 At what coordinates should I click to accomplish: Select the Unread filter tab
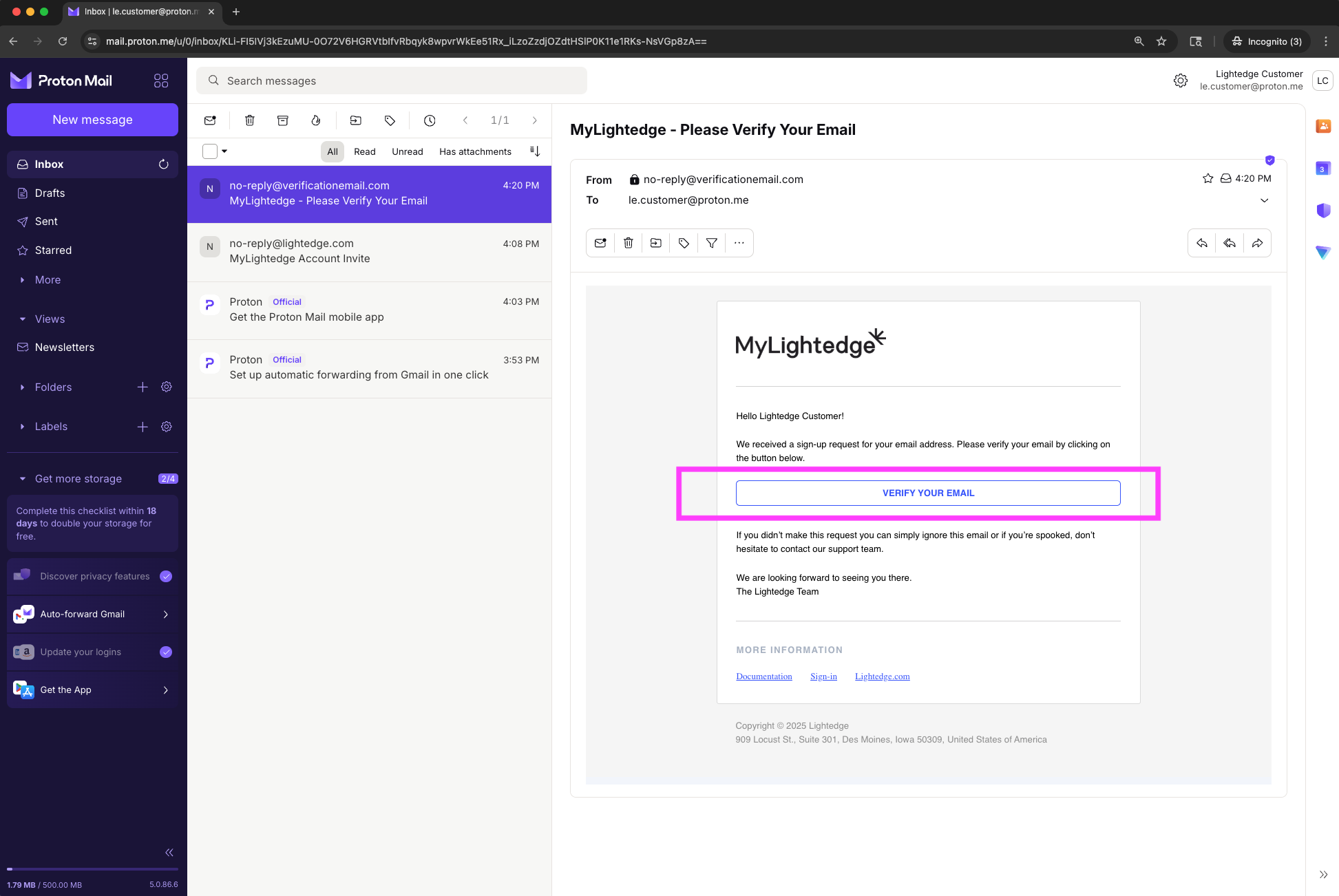(408, 151)
